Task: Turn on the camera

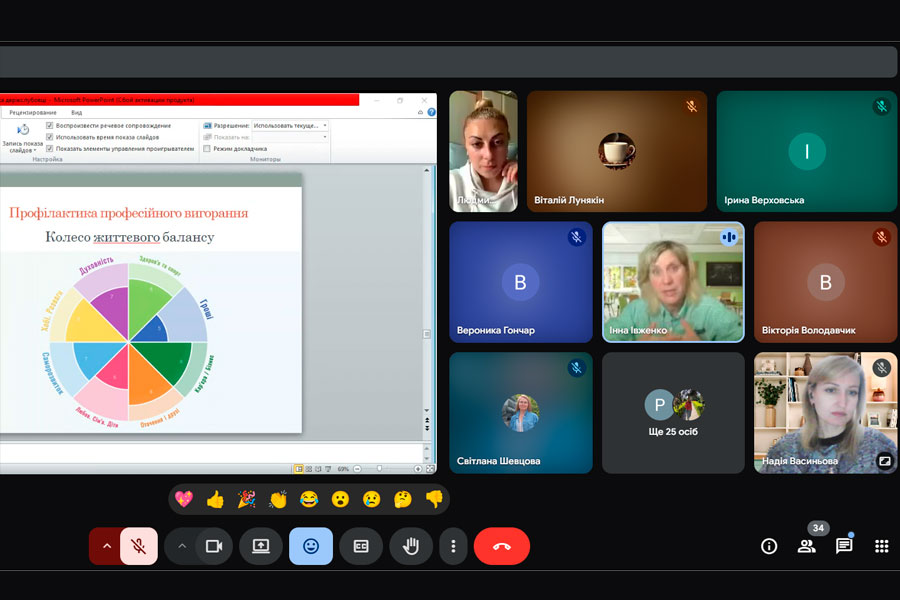Action: click(x=214, y=546)
